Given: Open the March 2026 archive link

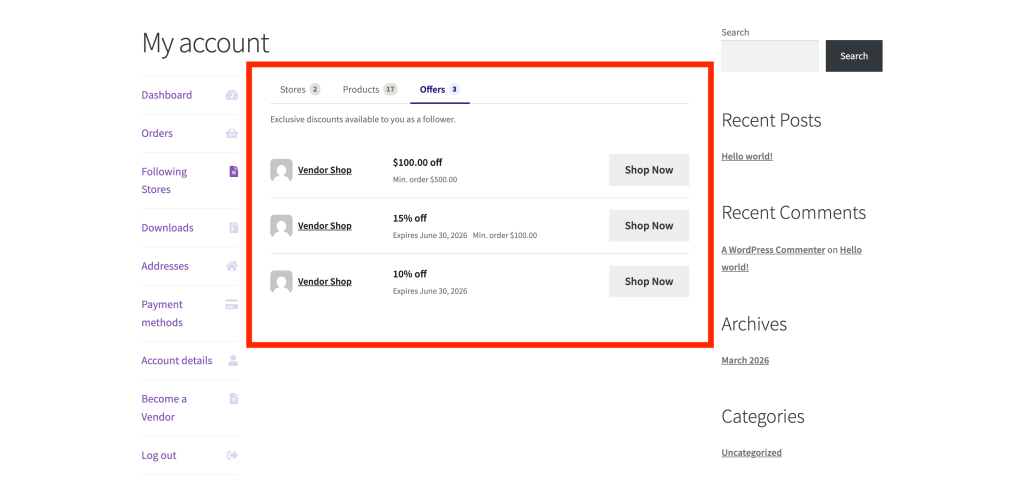Looking at the screenshot, I should tap(745, 360).
